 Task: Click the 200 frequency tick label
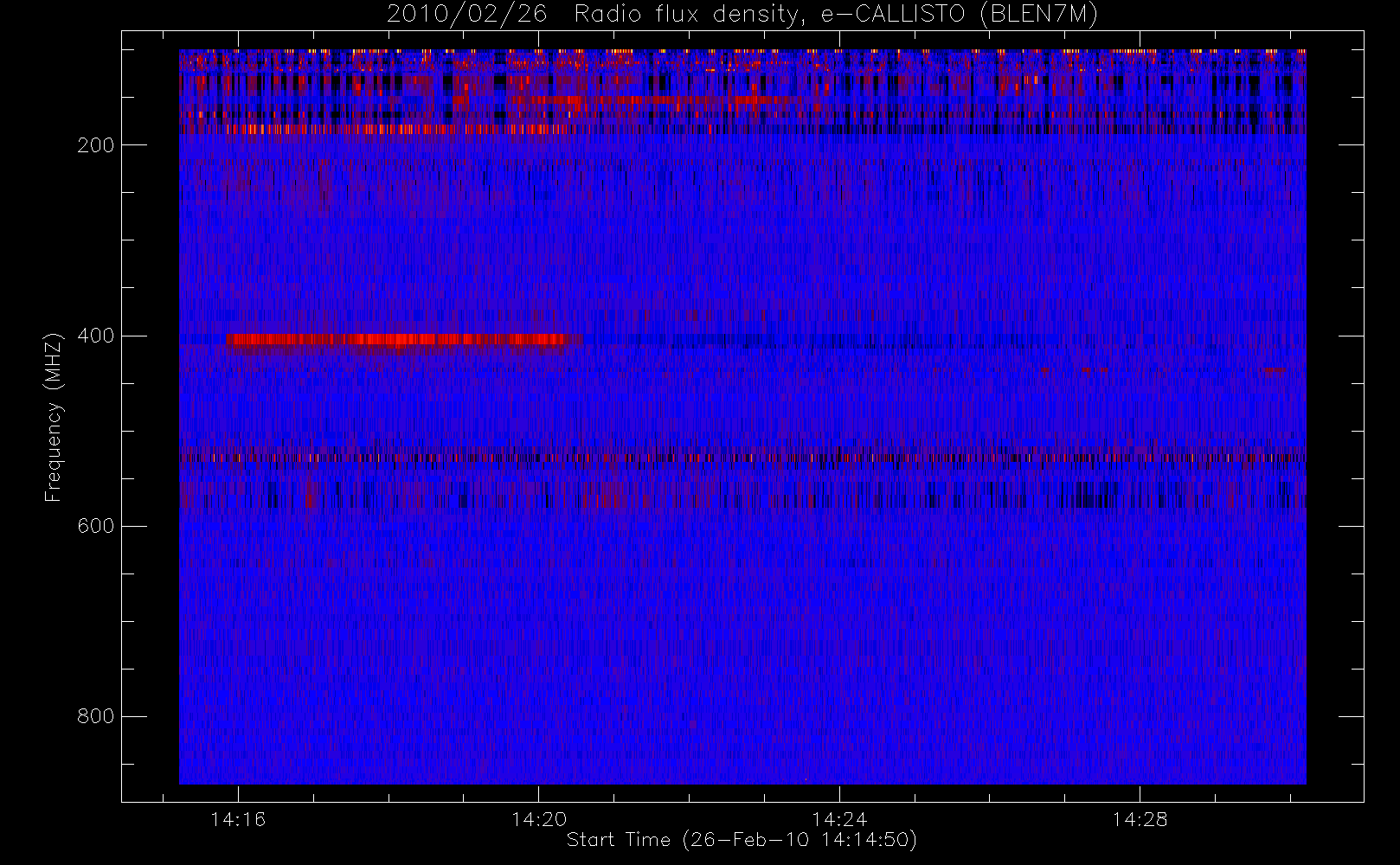tap(95, 145)
